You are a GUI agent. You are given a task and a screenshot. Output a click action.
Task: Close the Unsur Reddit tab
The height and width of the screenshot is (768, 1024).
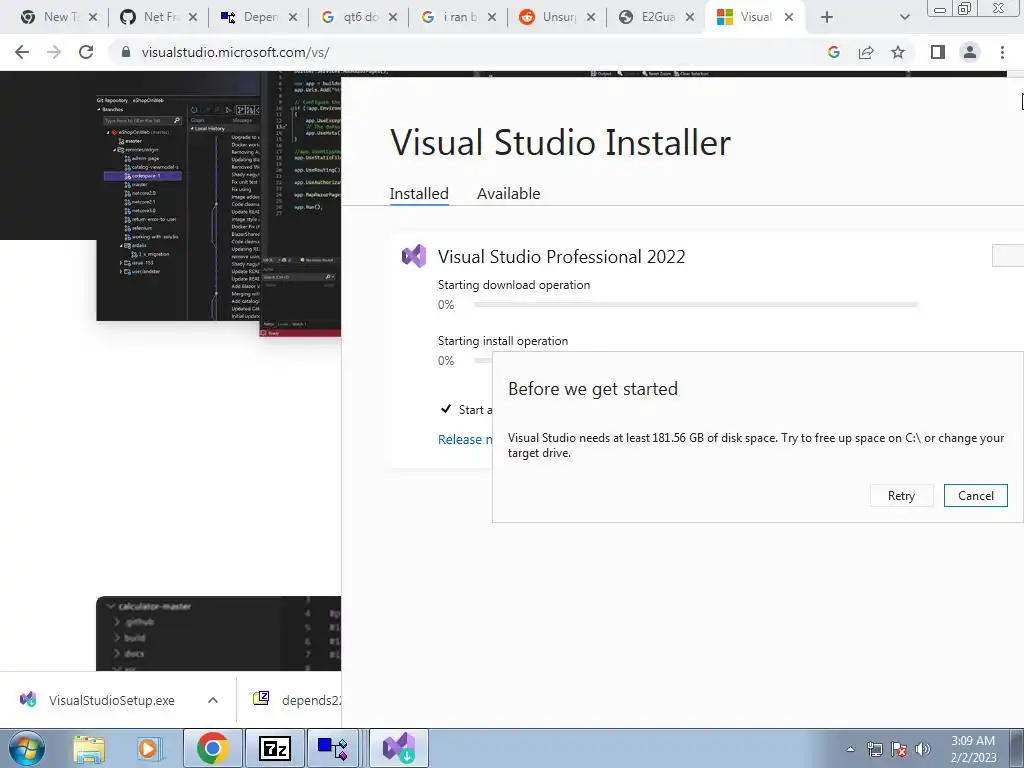tap(590, 18)
